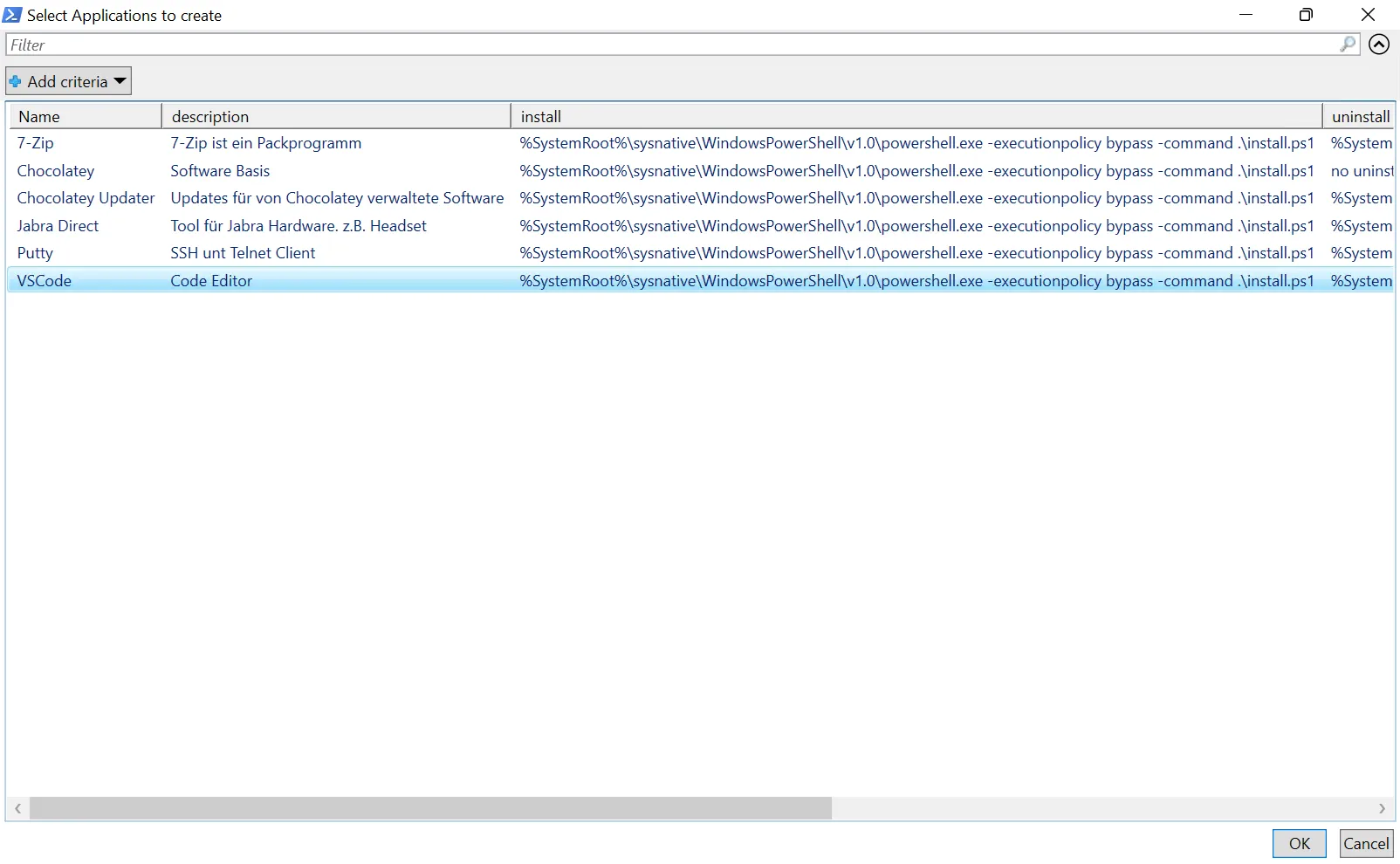Select the Jabra Direct row
This screenshot has height=864, width=1400.
coord(701,226)
